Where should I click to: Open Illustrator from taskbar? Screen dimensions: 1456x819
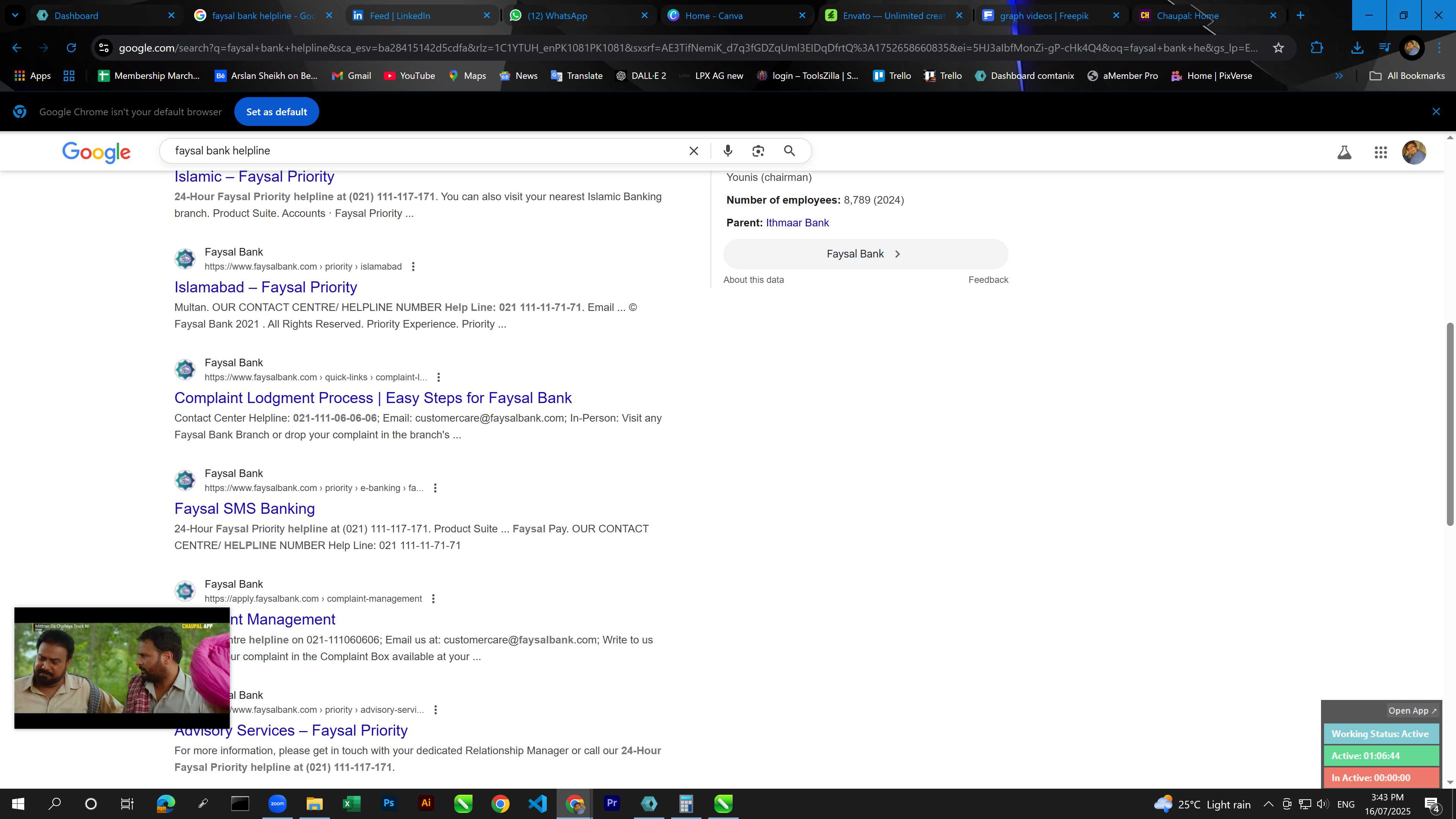pyautogui.click(x=425, y=803)
